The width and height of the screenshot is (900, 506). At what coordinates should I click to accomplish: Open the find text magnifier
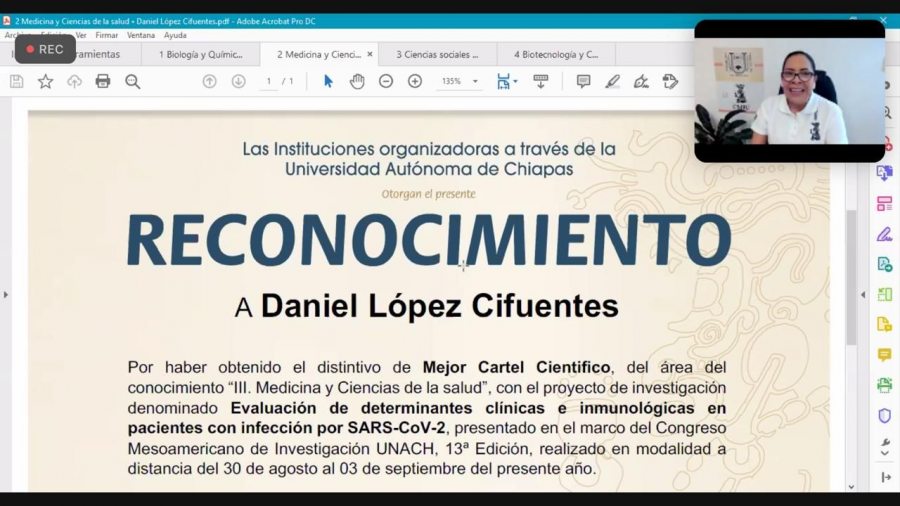133,81
